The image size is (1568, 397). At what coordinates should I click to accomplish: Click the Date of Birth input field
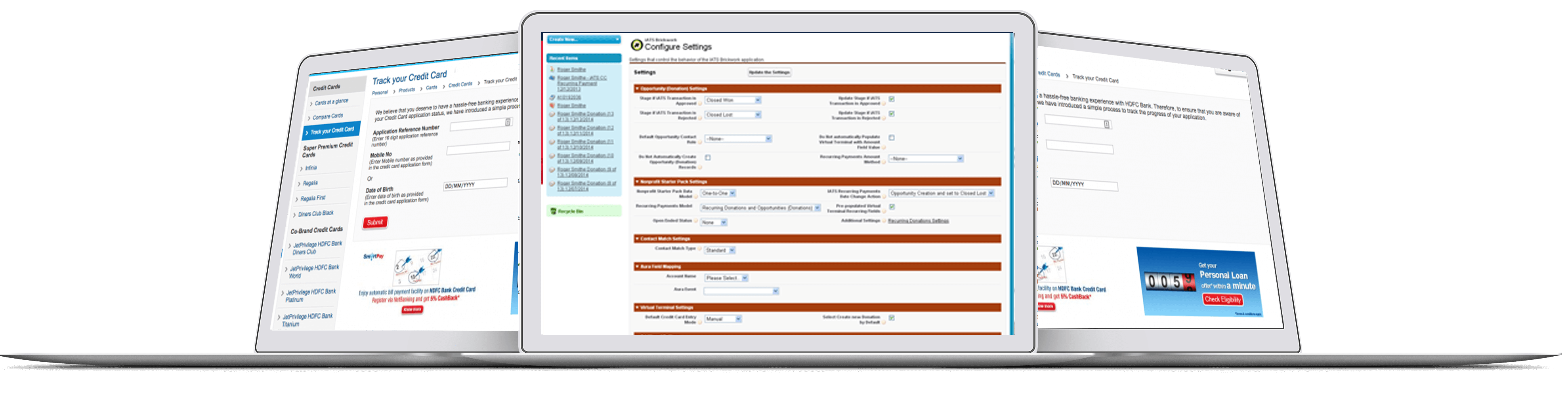[x=475, y=184]
